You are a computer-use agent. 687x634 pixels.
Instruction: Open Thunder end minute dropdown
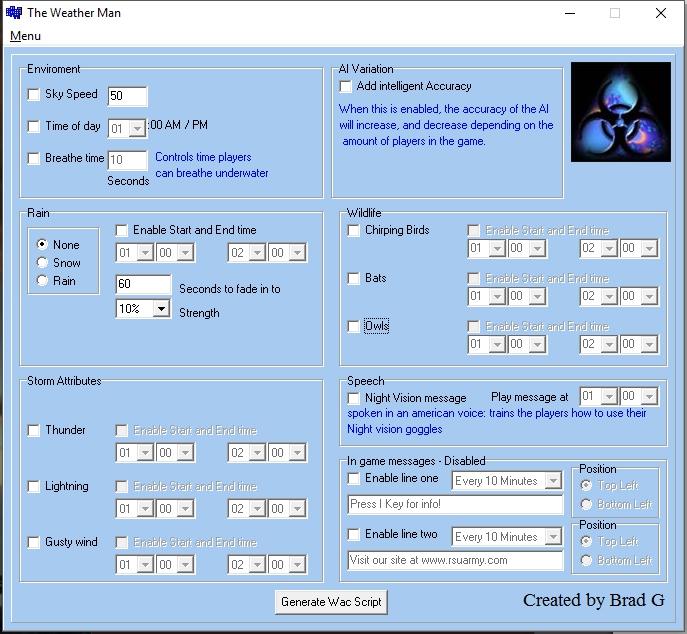point(287,453)
